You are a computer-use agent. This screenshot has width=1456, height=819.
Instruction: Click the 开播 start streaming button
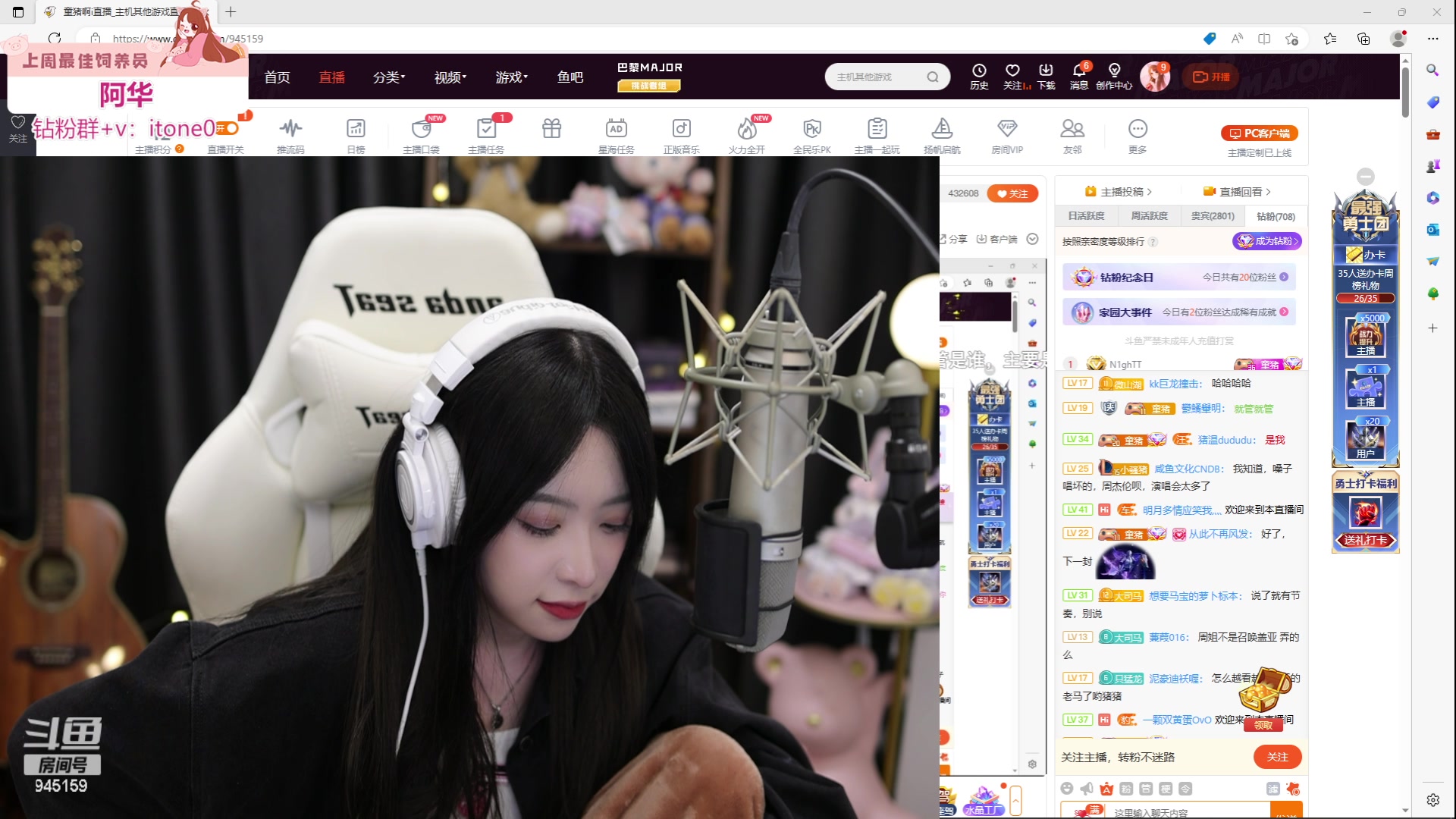[1210, 76]
